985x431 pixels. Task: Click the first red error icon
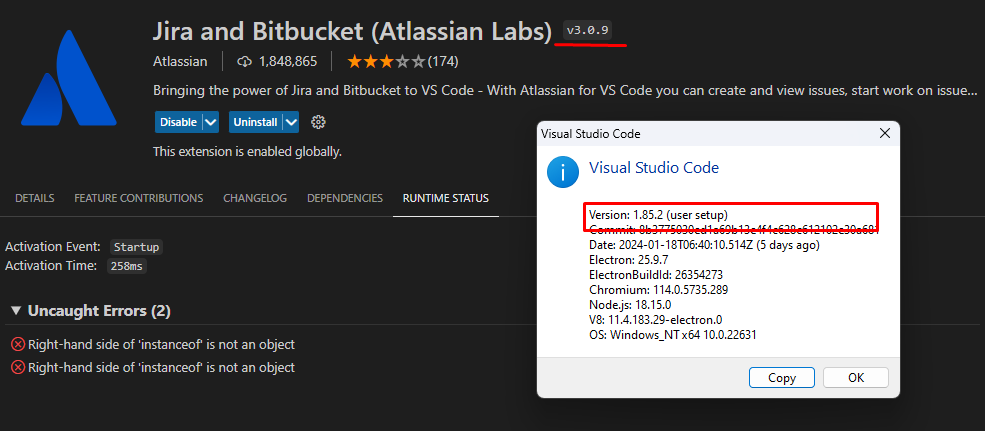(18, 344)
